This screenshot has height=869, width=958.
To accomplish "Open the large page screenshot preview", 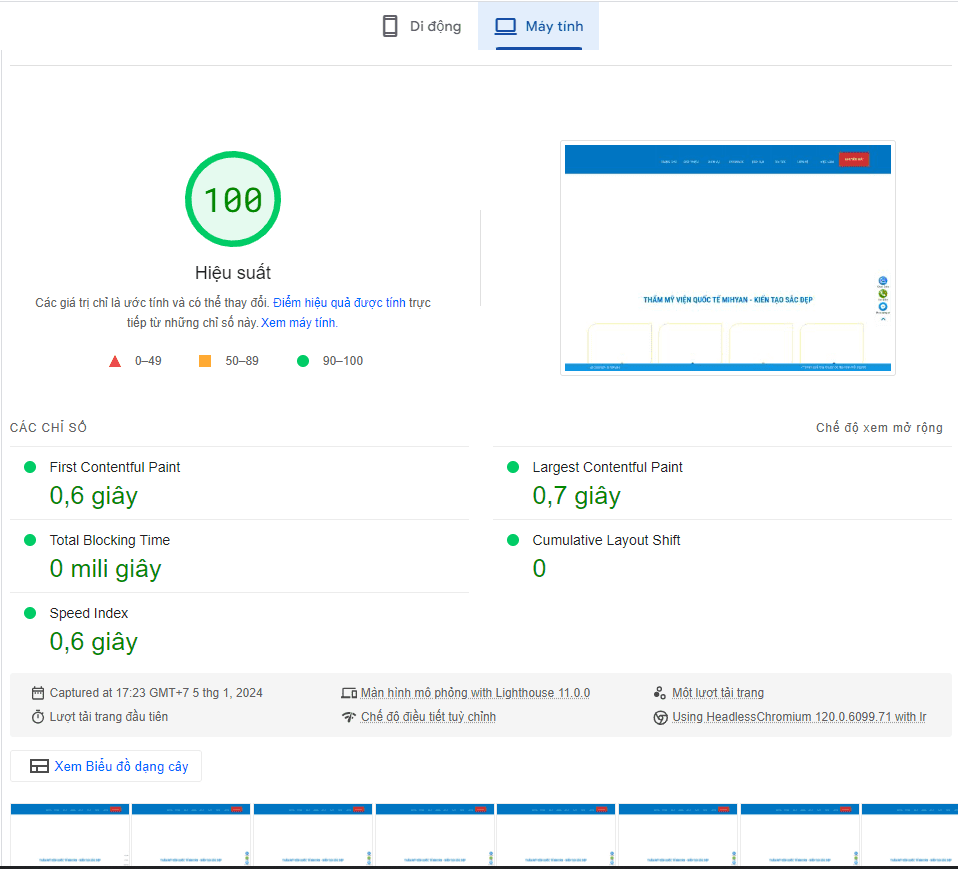I will coord(728,258).
